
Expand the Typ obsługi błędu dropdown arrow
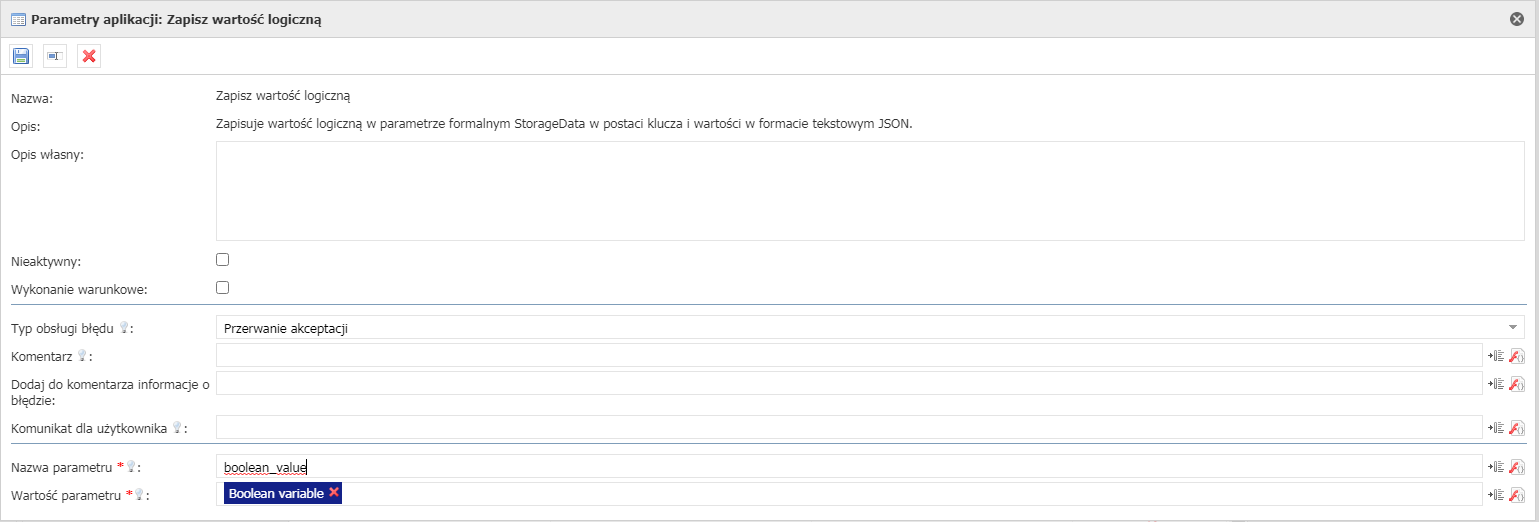point(1513,327)
